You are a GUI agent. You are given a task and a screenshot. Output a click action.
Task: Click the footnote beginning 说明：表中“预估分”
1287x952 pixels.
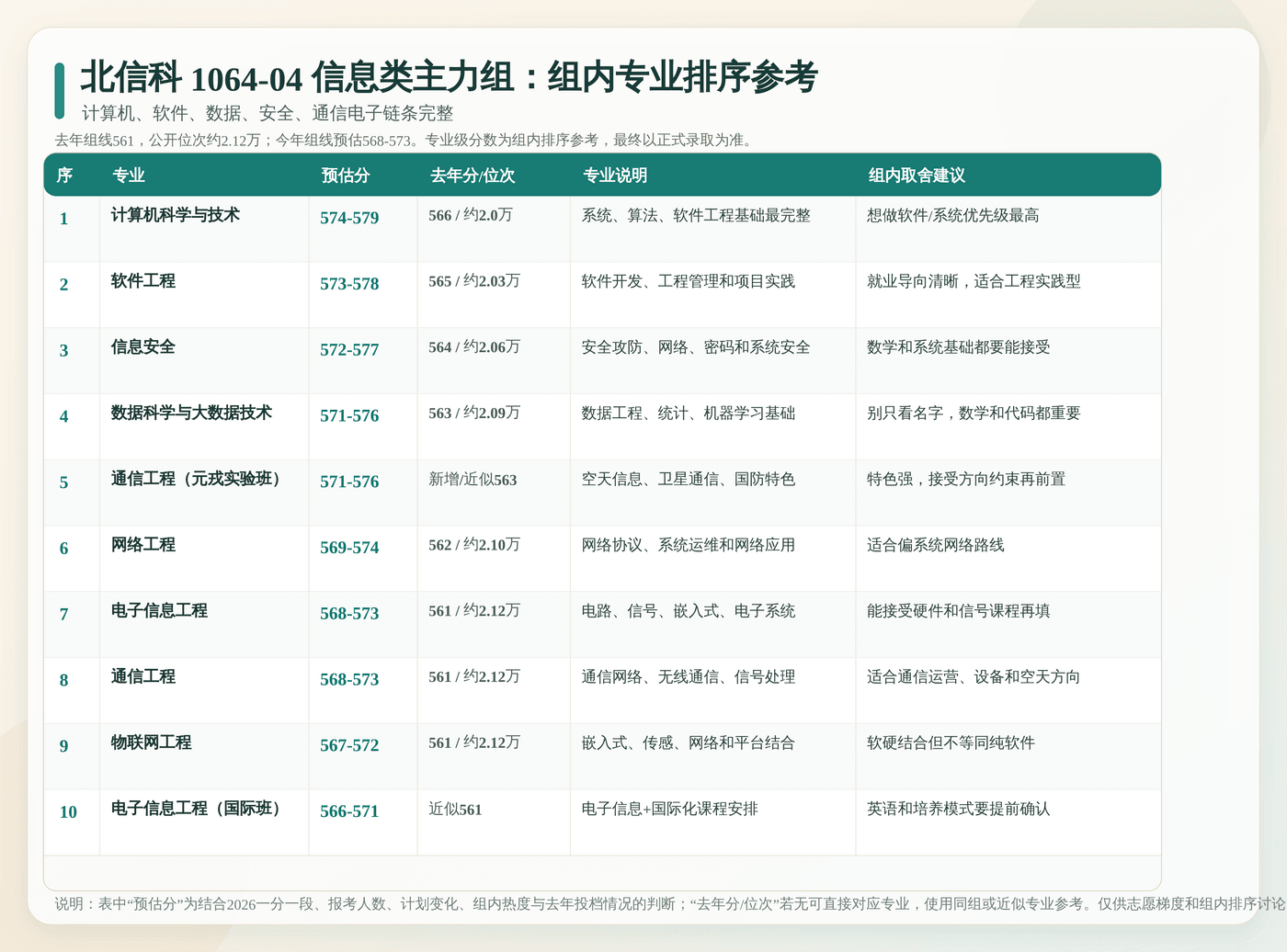pyautogui.click(x=669, y=904)
